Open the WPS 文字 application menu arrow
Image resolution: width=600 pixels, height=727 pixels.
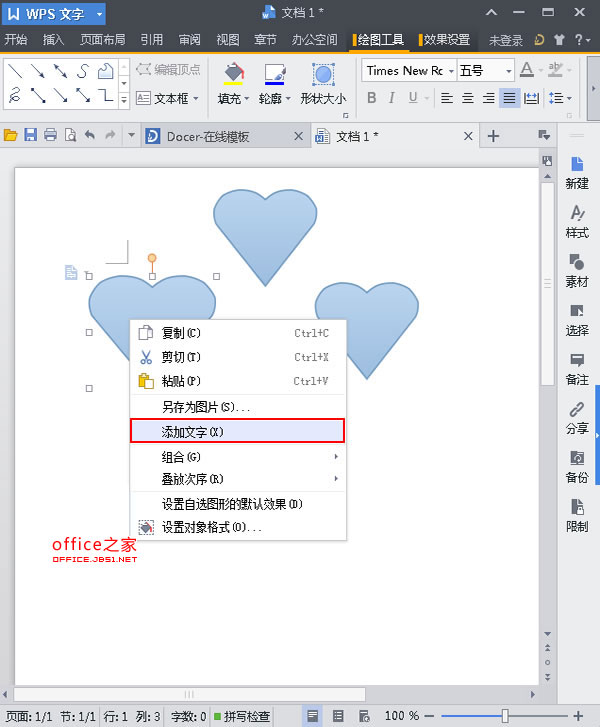tap(99, 14)
